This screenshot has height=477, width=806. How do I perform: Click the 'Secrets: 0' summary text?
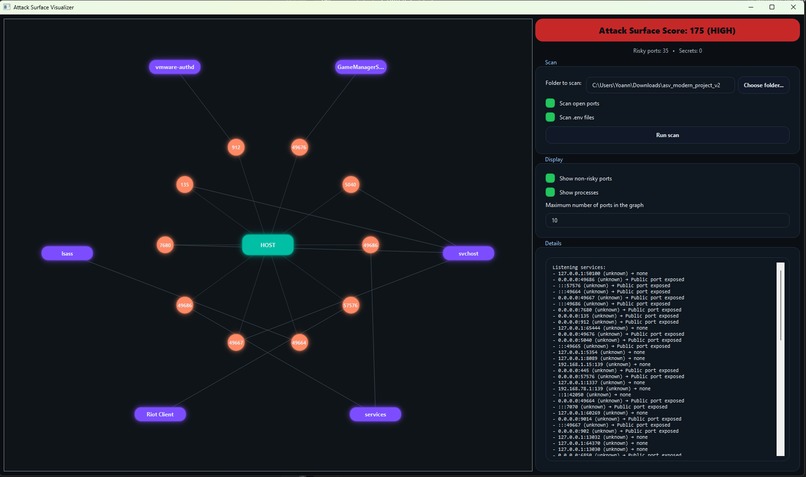[690, 51]
